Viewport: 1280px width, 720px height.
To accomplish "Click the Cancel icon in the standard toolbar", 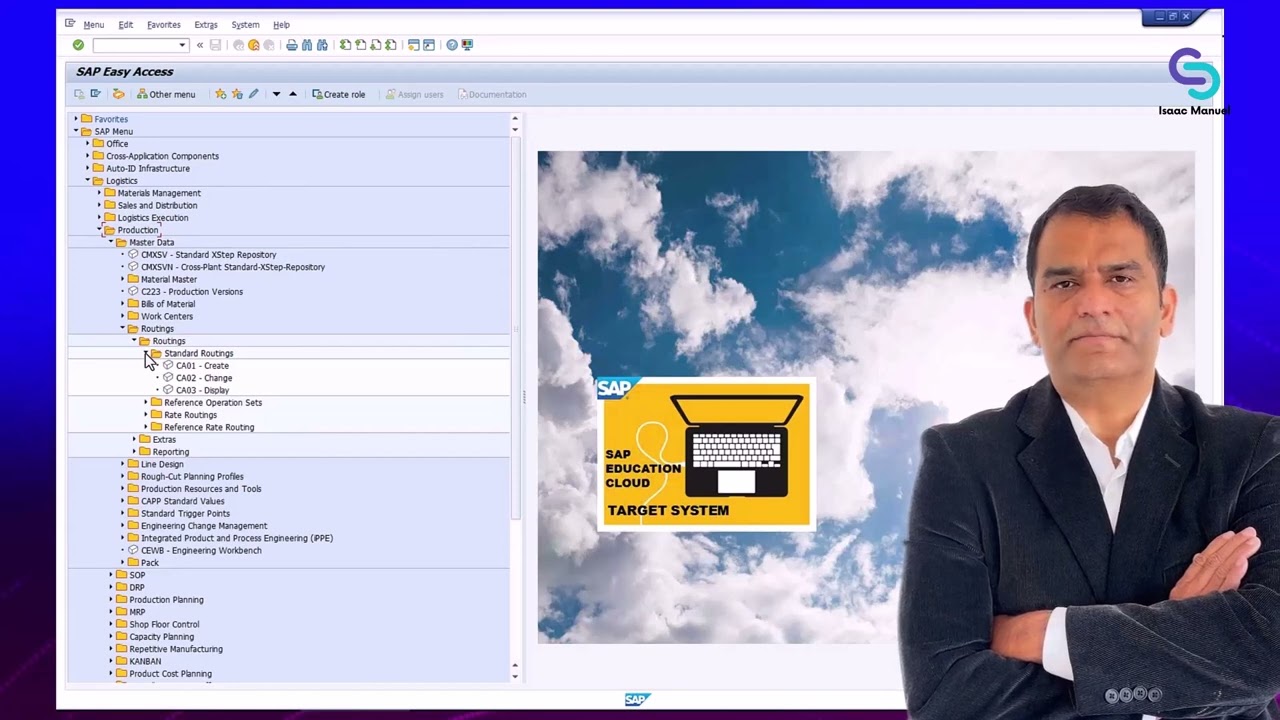I will (269, 45).
